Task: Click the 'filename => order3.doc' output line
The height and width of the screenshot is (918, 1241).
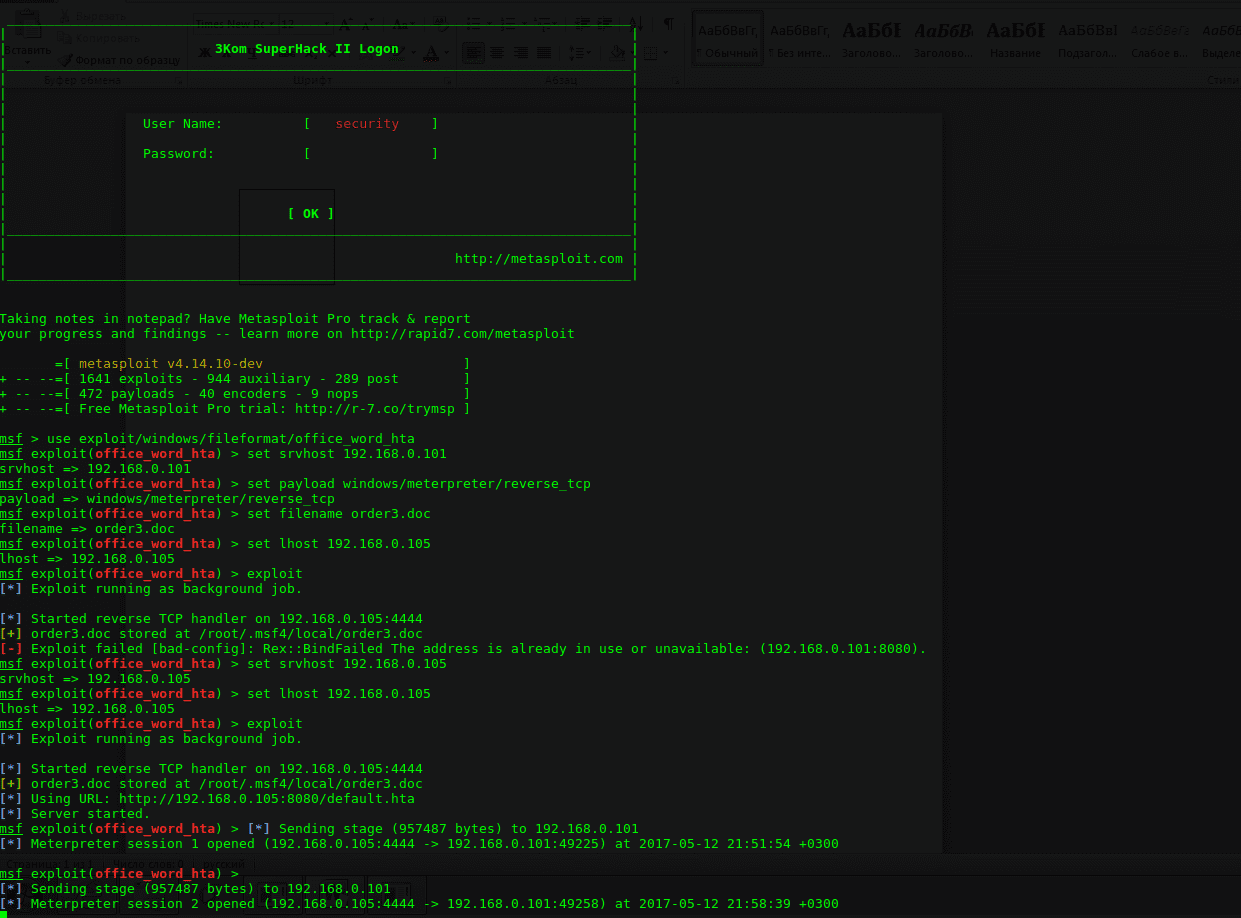Action: click(x=87, y=529)
